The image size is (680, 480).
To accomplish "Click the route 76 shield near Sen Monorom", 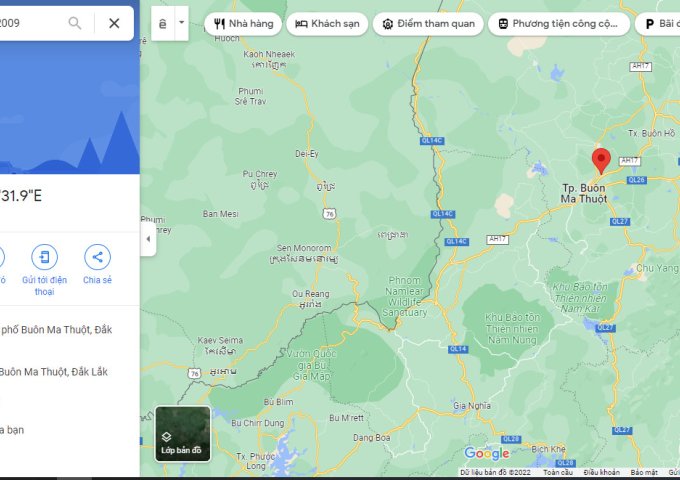I will (x=329, y=214).
